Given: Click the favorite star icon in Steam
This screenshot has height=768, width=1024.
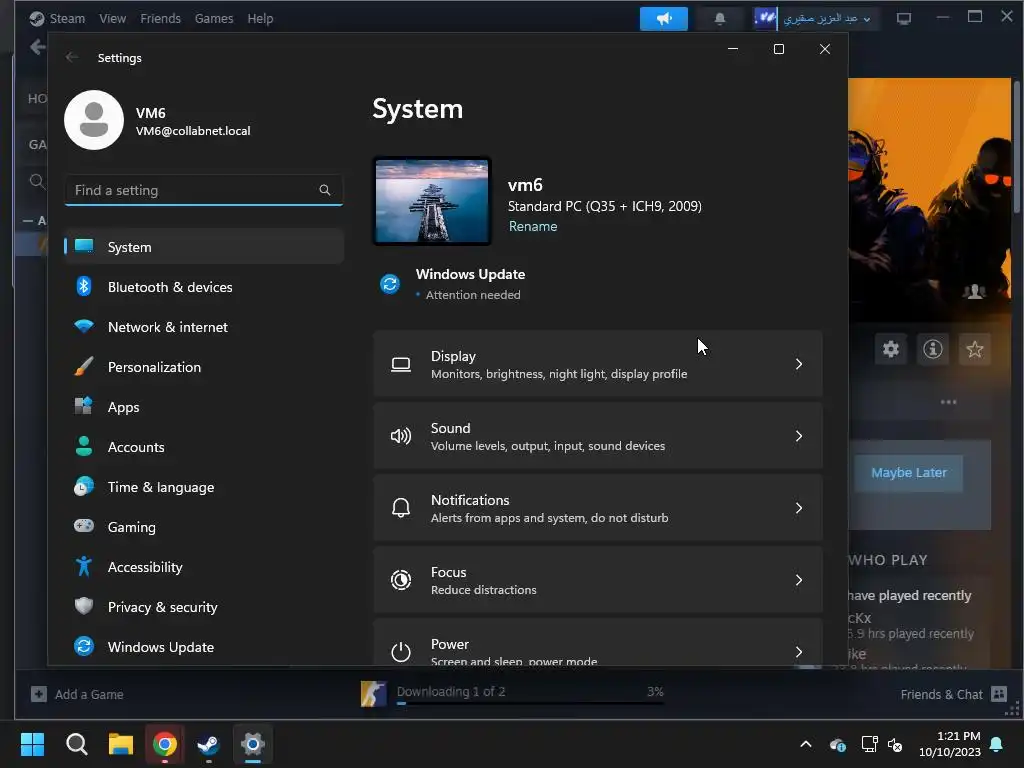Looking at the screenshot, I should click(x=974, y=349).
